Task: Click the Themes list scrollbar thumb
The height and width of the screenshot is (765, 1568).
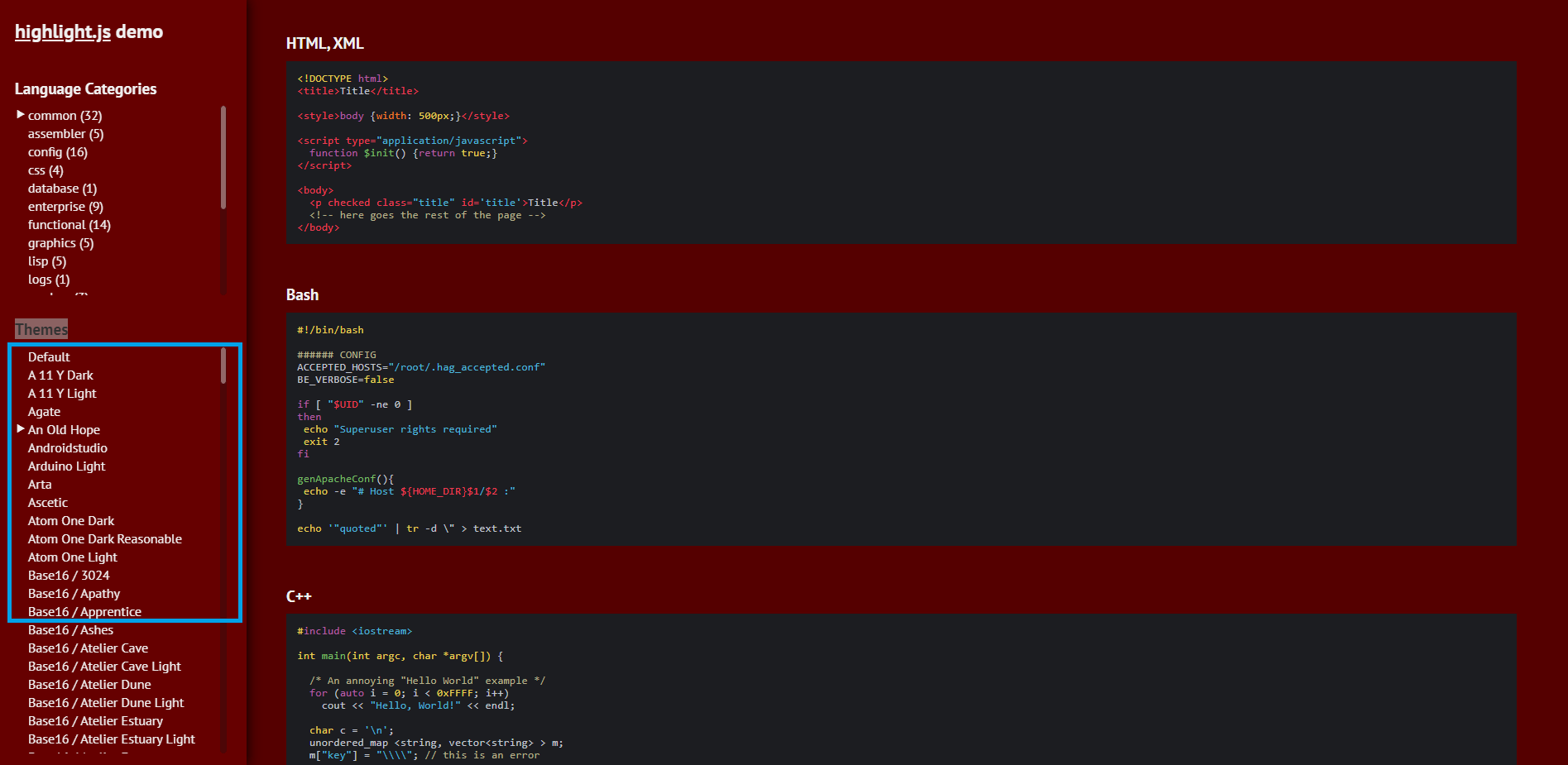Action: click(223, 366)
